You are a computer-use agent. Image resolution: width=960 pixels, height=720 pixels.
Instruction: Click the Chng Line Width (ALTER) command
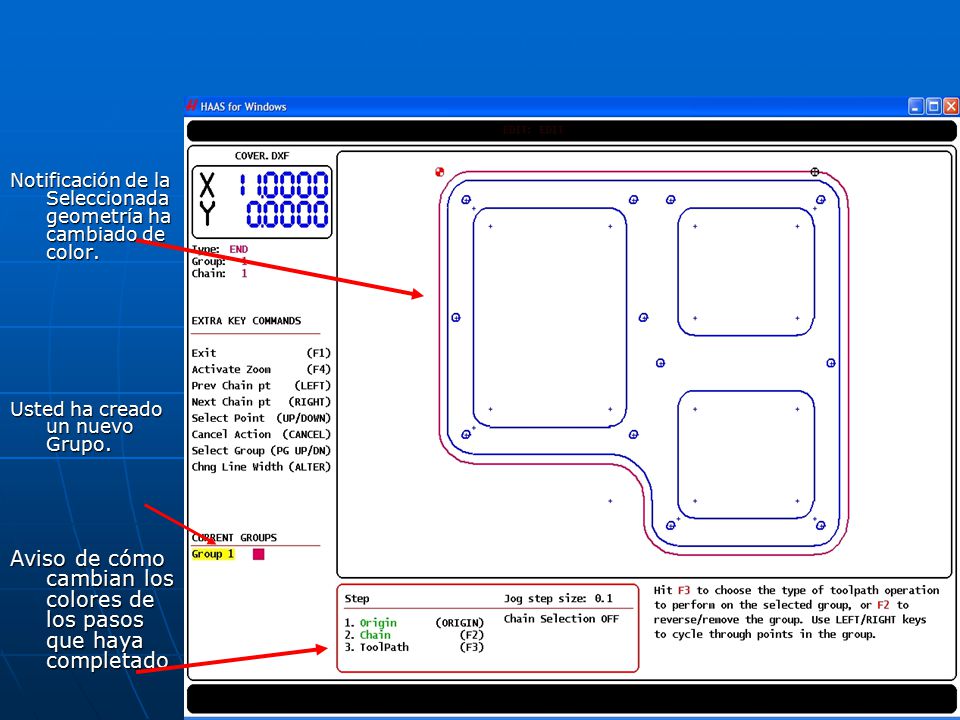tap(261, 467)
